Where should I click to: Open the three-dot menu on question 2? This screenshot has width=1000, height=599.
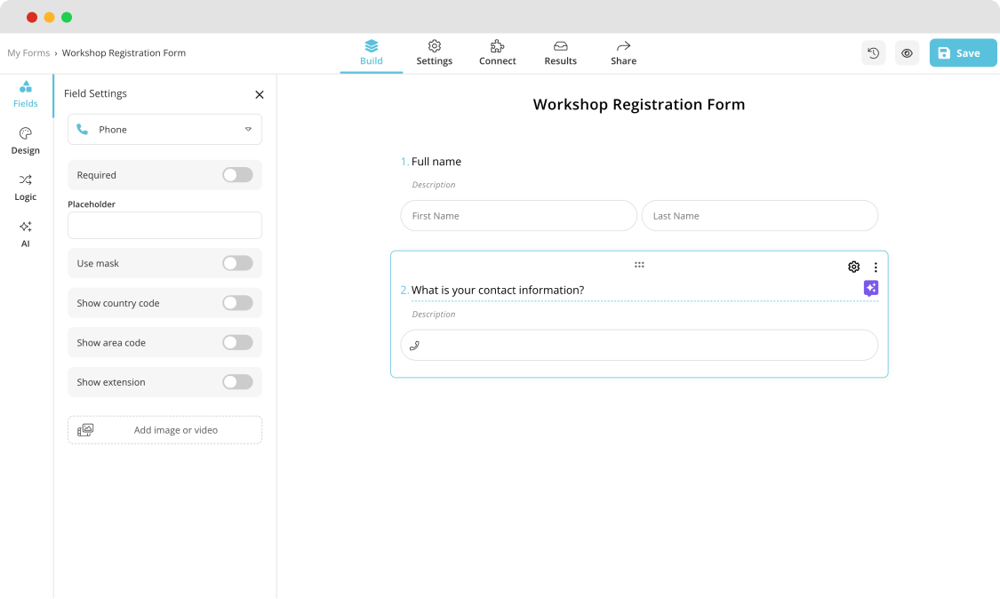tap(876, 266)
